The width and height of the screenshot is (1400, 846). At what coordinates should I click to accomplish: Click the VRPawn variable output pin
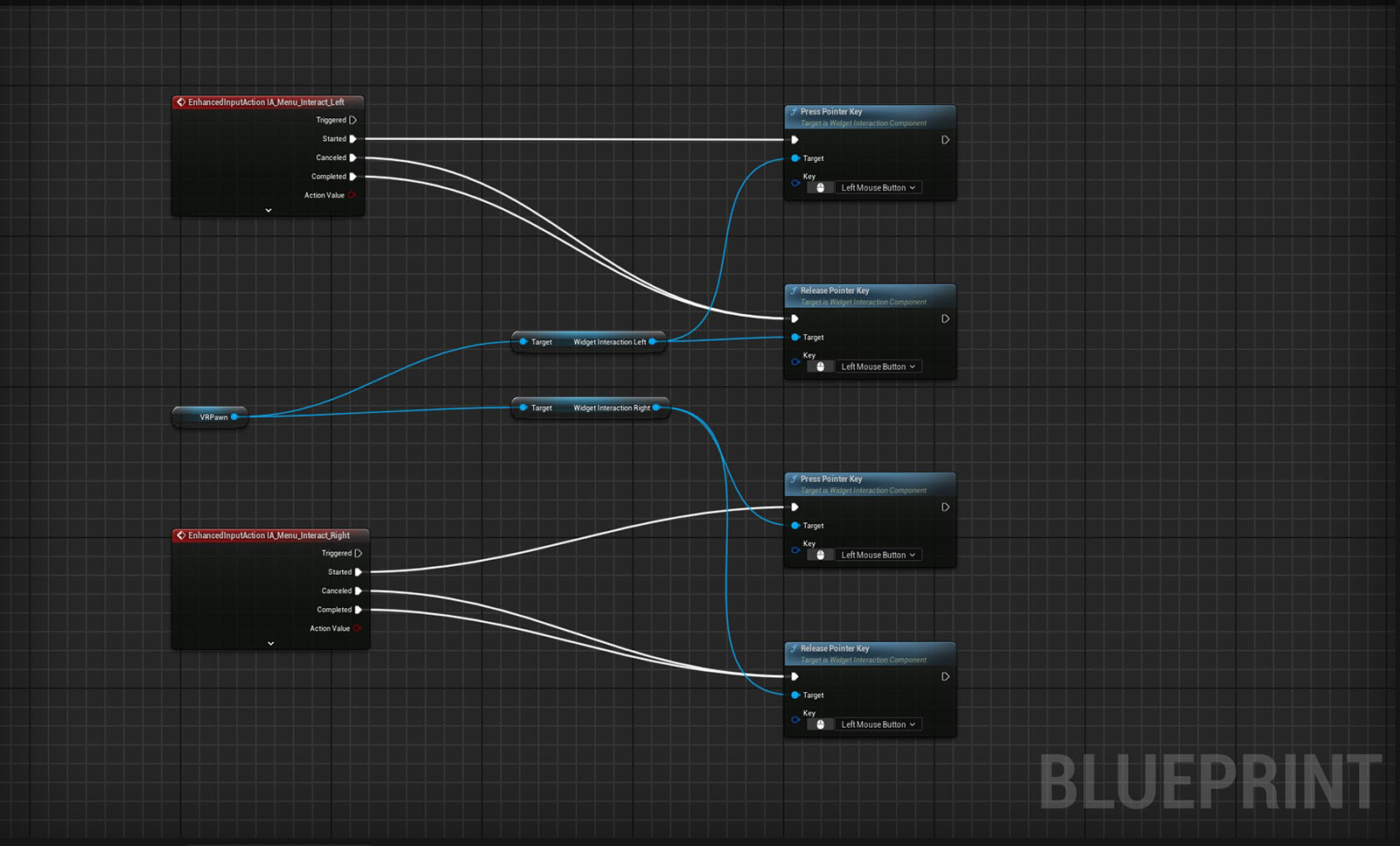234,417
